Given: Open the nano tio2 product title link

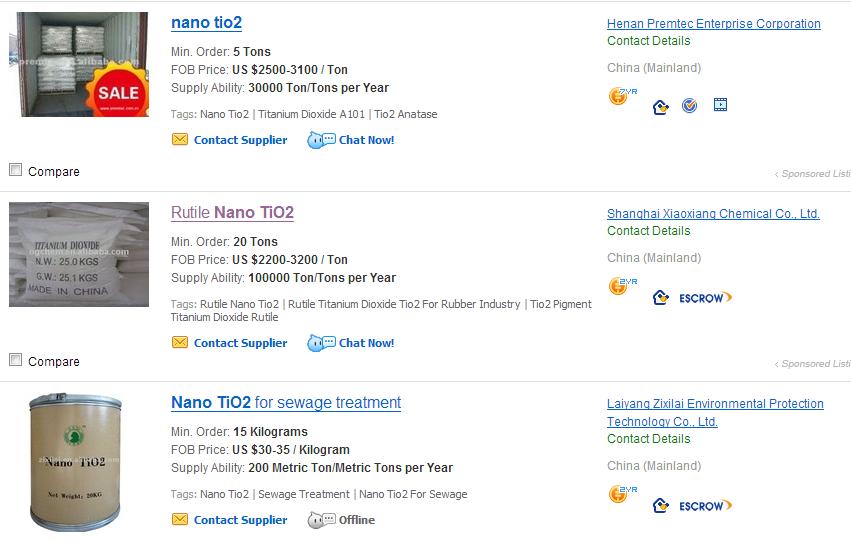Looking at the screenshot, I should pyautogui.click(x=206, y=23).
